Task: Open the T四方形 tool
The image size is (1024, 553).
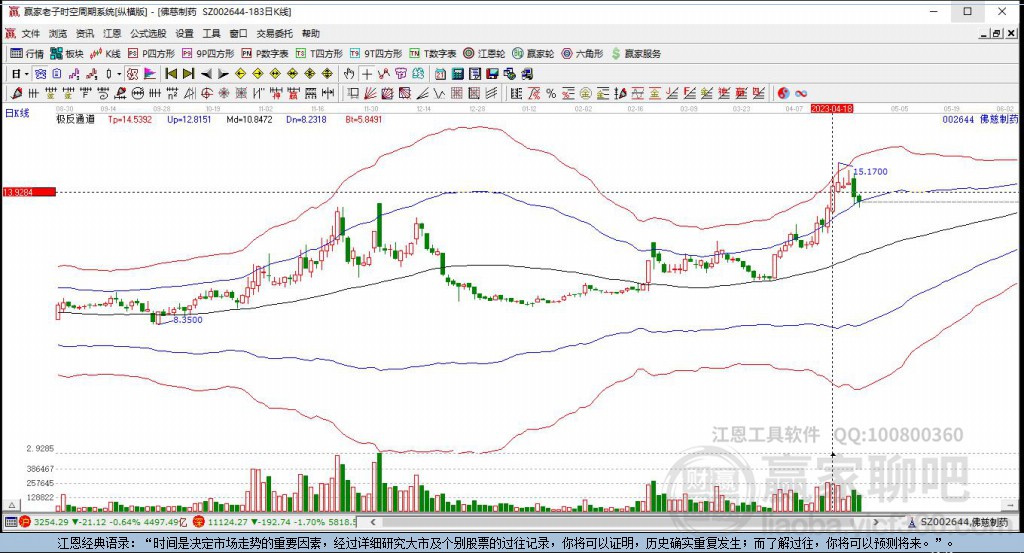Action: pyautogui.click(x=319, y=54)
